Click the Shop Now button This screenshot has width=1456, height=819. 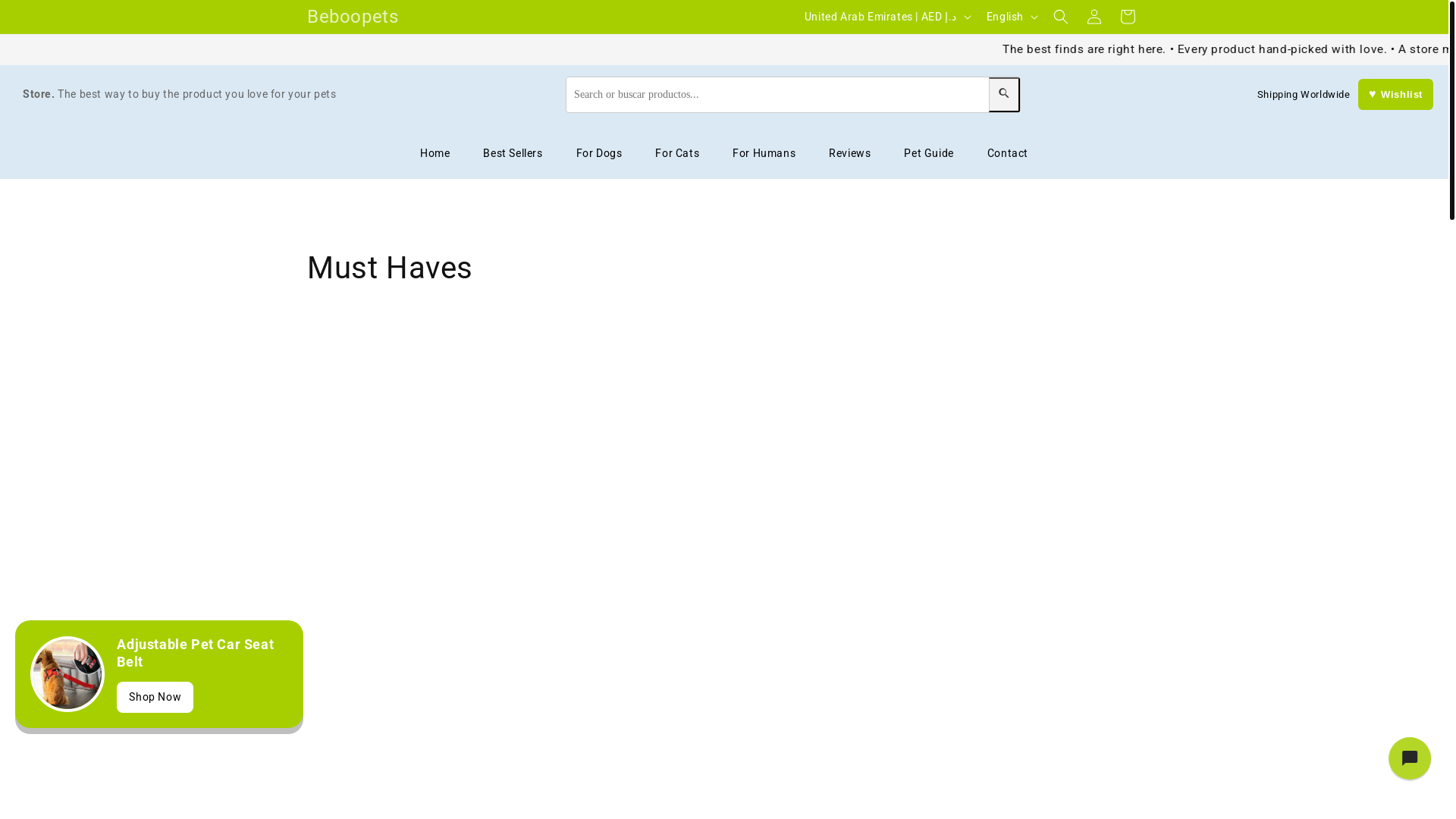(155, 697)
